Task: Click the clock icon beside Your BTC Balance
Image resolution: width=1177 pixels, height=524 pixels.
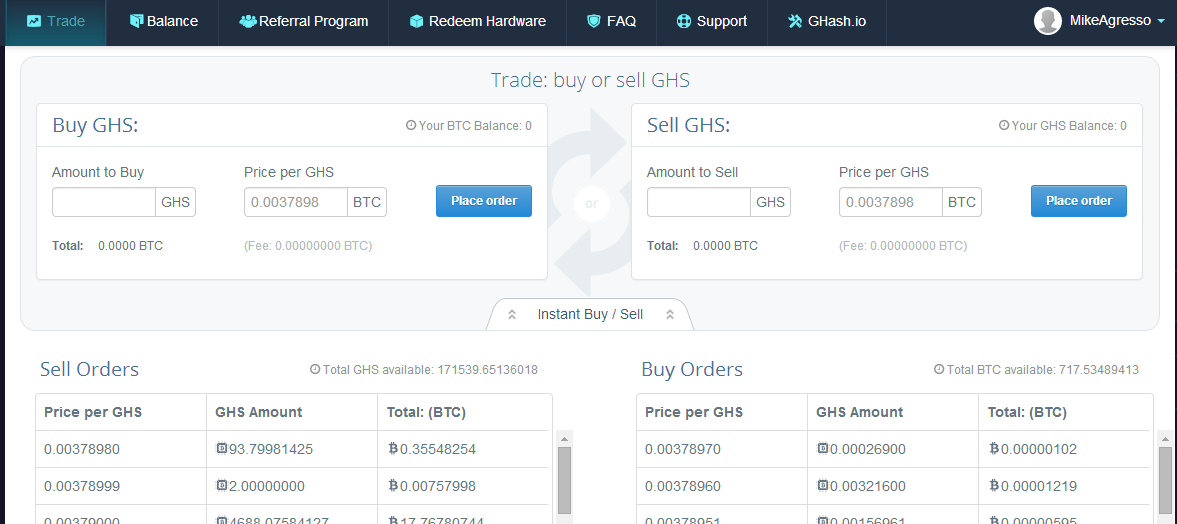Action: [x=411, y=125]
